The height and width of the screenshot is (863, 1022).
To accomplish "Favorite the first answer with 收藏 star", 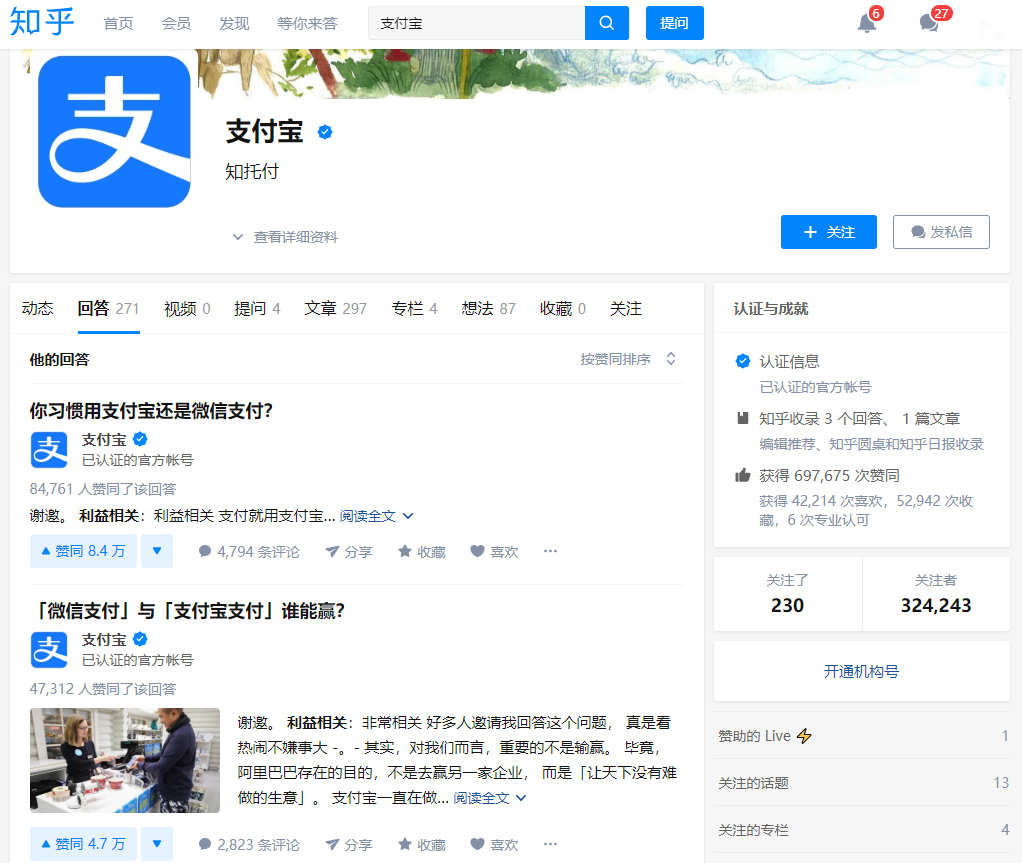I will tap(422, 551).
